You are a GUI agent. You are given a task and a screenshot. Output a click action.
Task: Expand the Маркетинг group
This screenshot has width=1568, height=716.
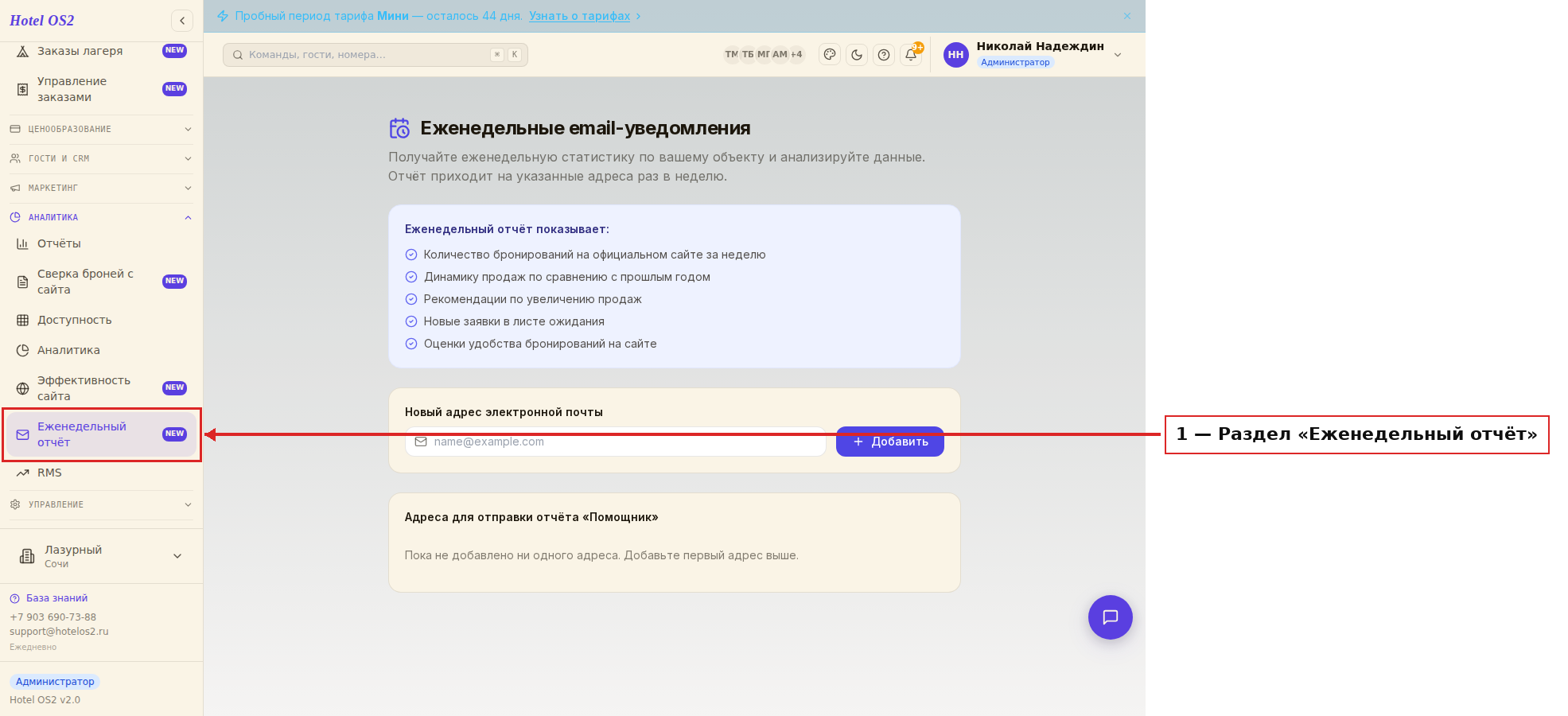tap(101, 188)
